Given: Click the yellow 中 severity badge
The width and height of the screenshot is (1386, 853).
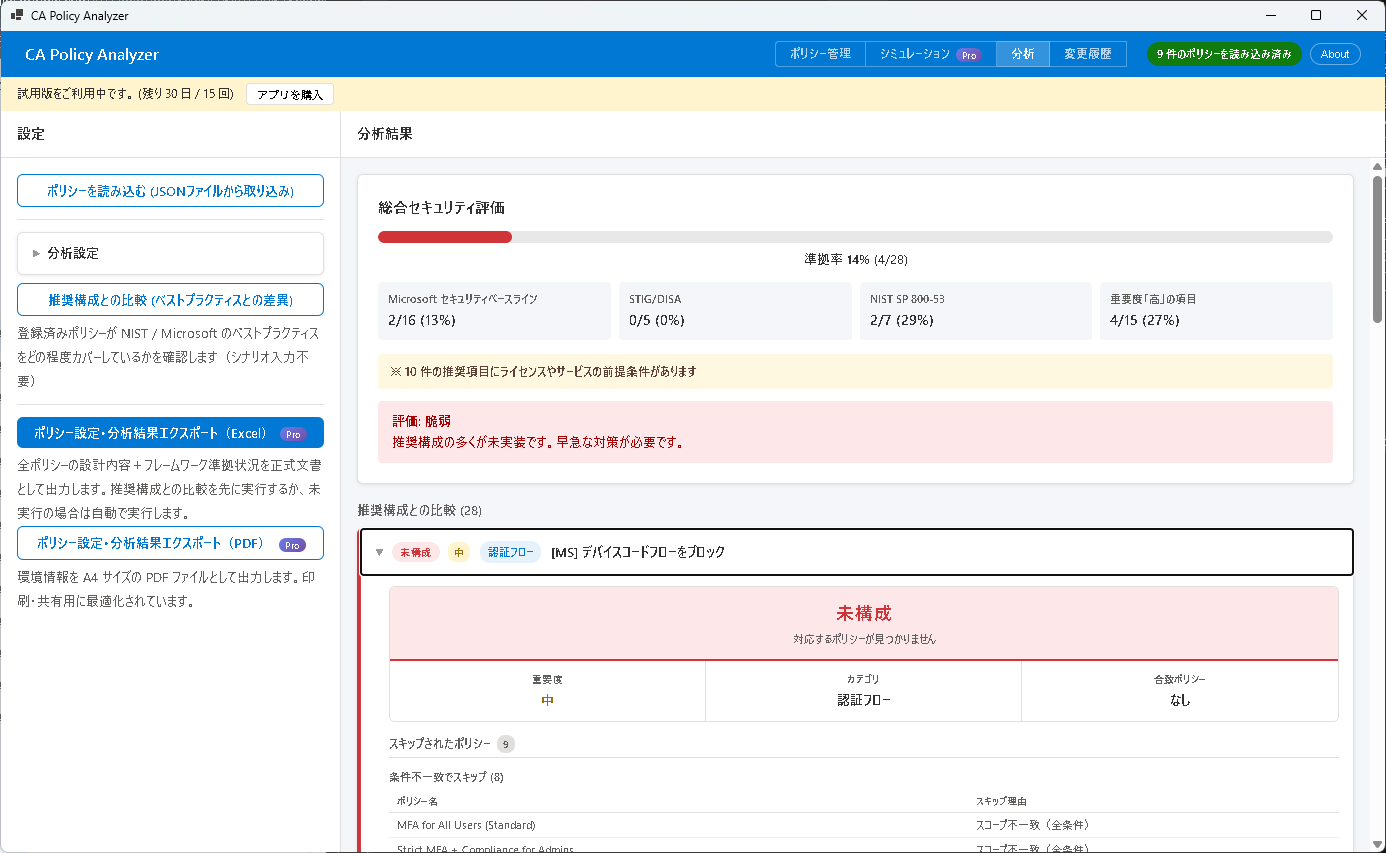Looking at the screenshot, I should (x=459, y=552).
